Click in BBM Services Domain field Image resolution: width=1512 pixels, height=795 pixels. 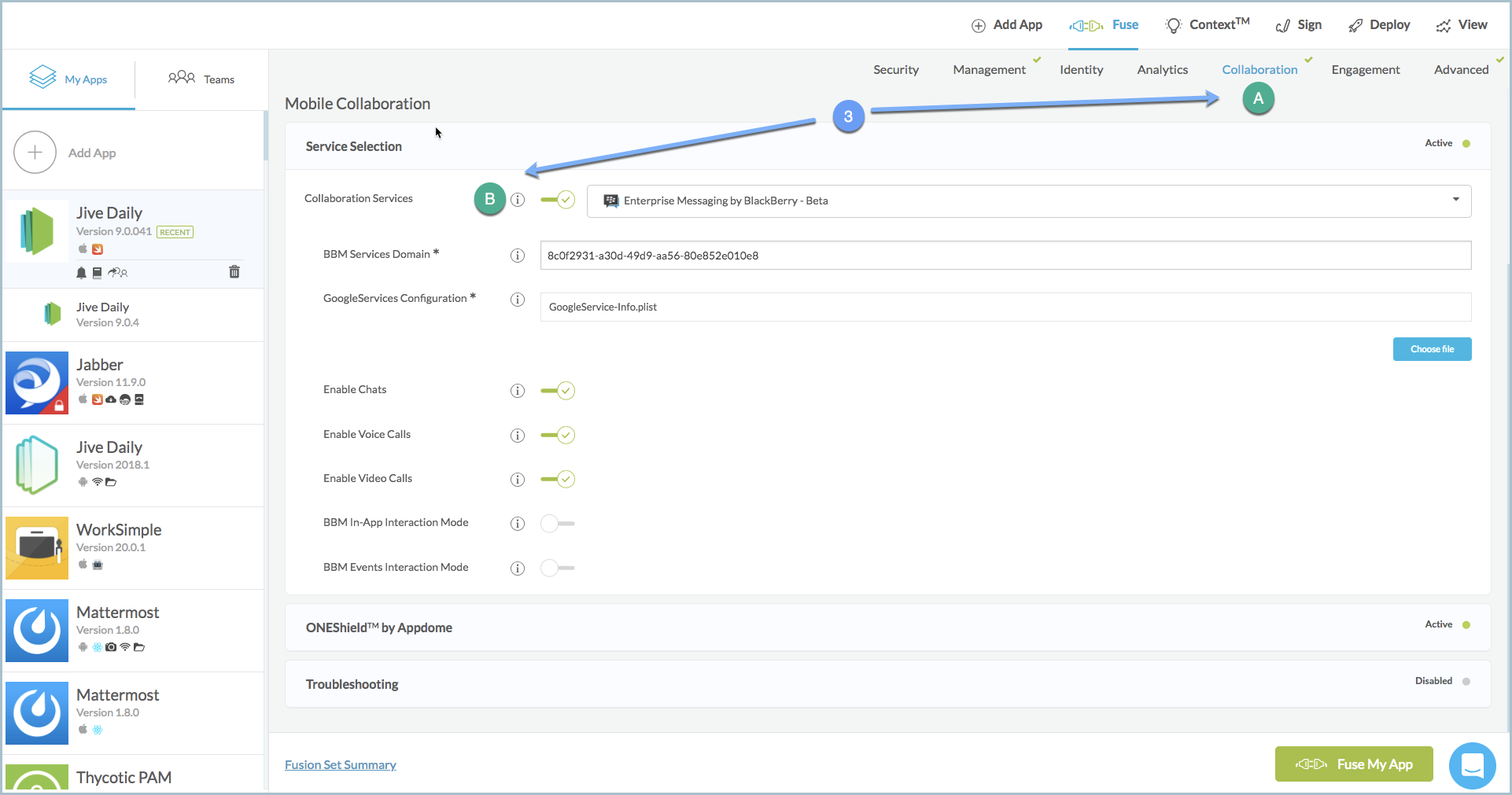coord(1005,256)
